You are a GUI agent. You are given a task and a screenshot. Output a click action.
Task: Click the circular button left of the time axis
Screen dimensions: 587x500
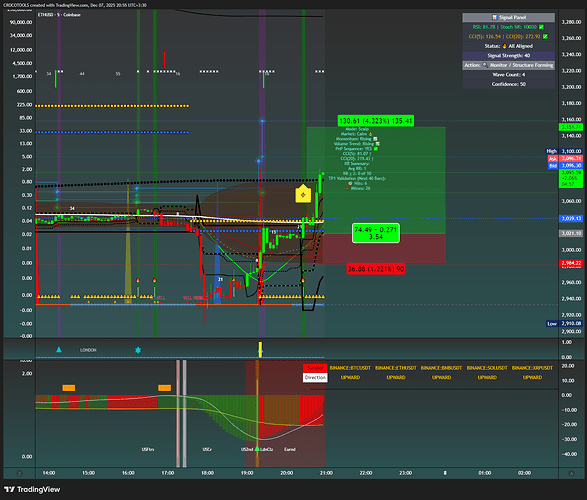click(19, 473)
